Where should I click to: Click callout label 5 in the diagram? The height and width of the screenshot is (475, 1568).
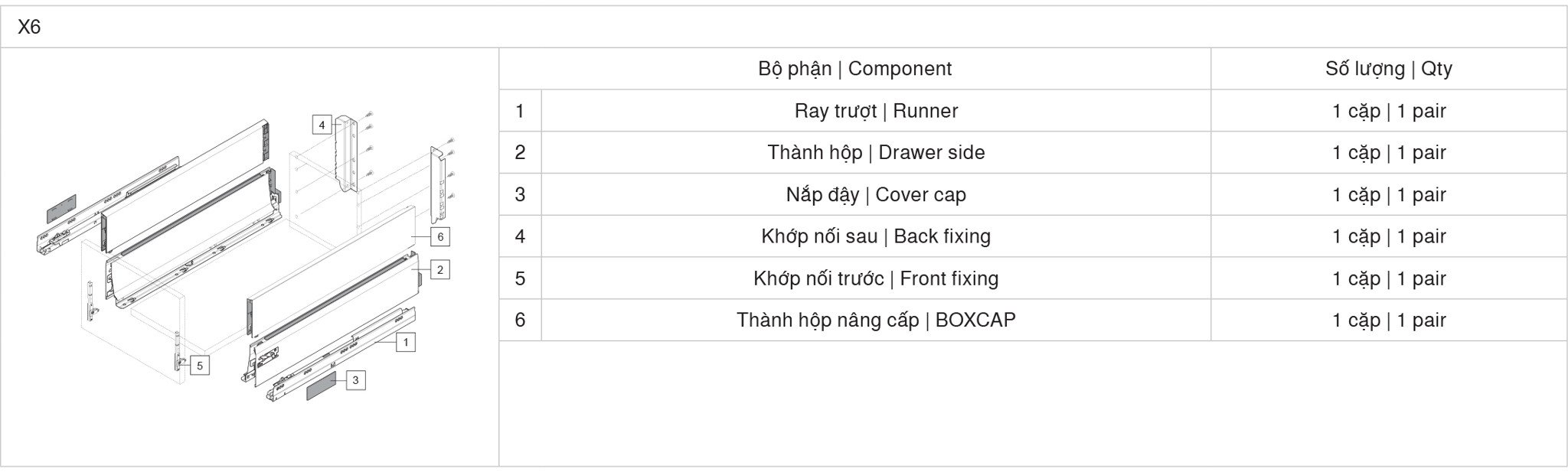tap(200, 366)
